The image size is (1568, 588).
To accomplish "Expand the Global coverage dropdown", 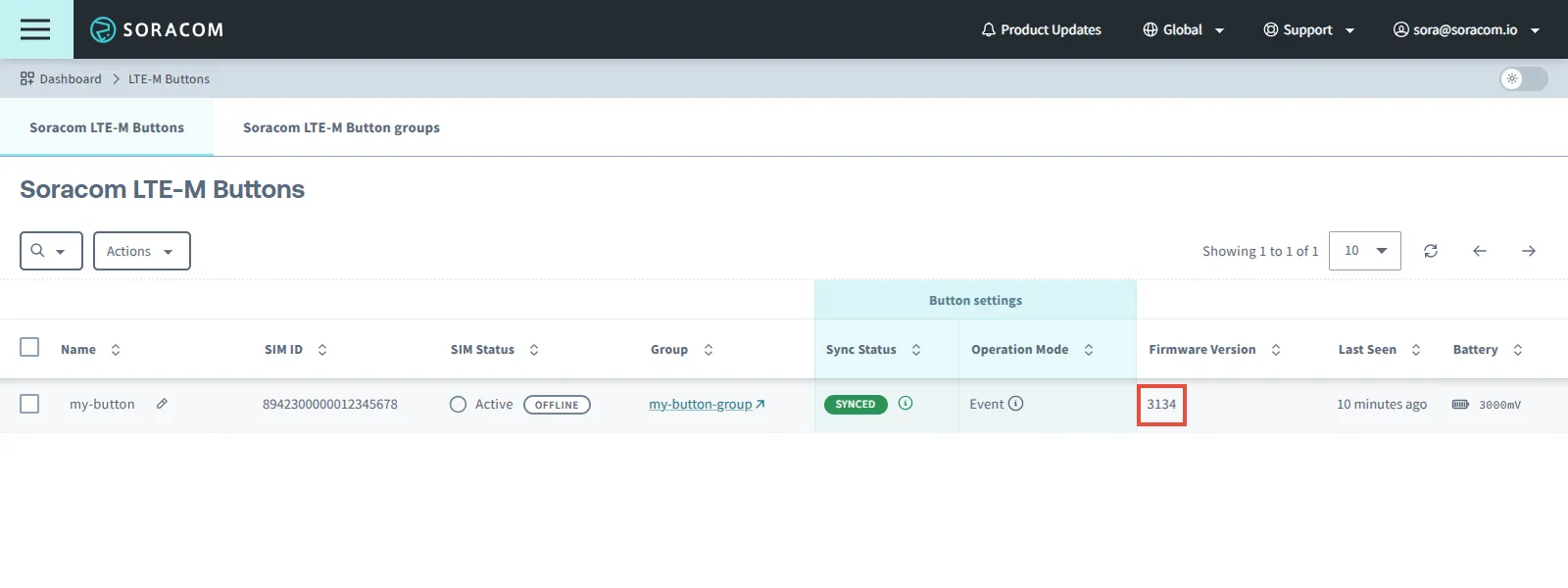I will coord(1183,29).
